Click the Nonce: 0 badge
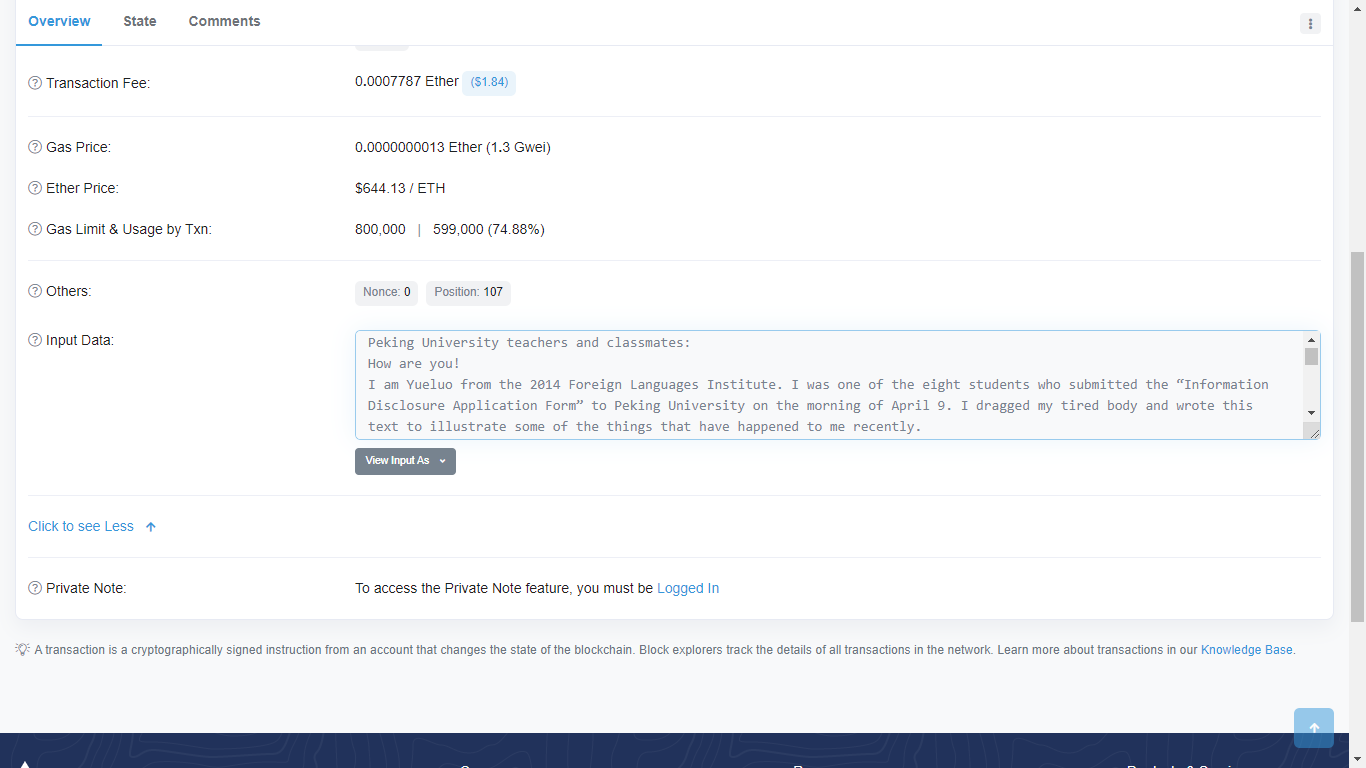Image resolution: width=1366 pixels, height=768 pixels. pos(386,292)
